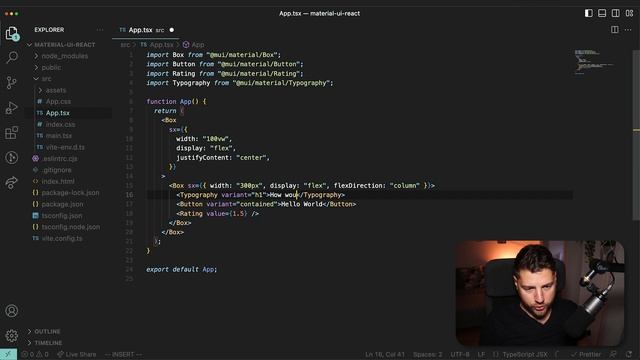Open .eslintrc.cjs file

click(59, 158)
